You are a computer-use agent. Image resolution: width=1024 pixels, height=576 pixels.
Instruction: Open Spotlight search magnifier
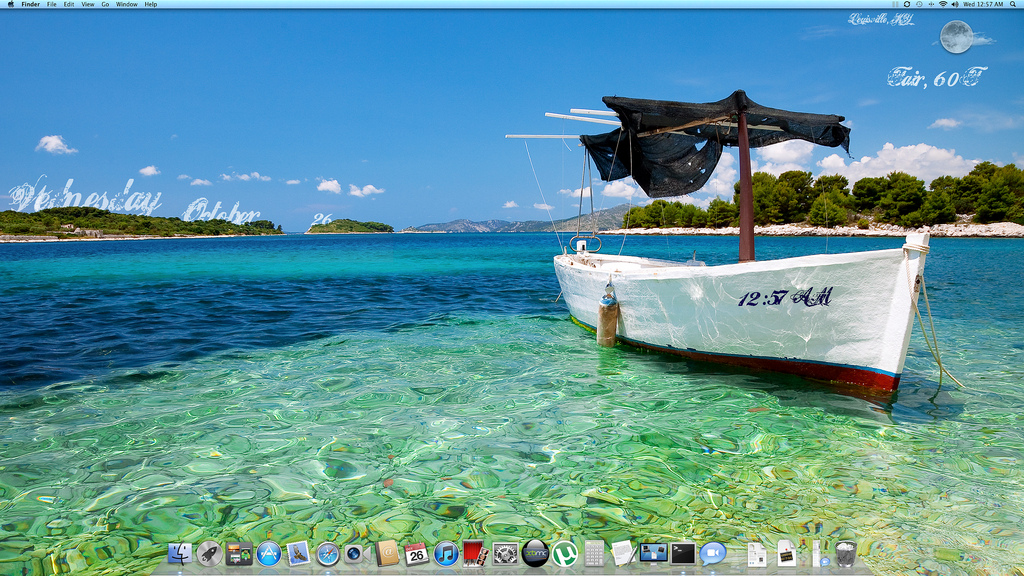[x=1014, y=4]
